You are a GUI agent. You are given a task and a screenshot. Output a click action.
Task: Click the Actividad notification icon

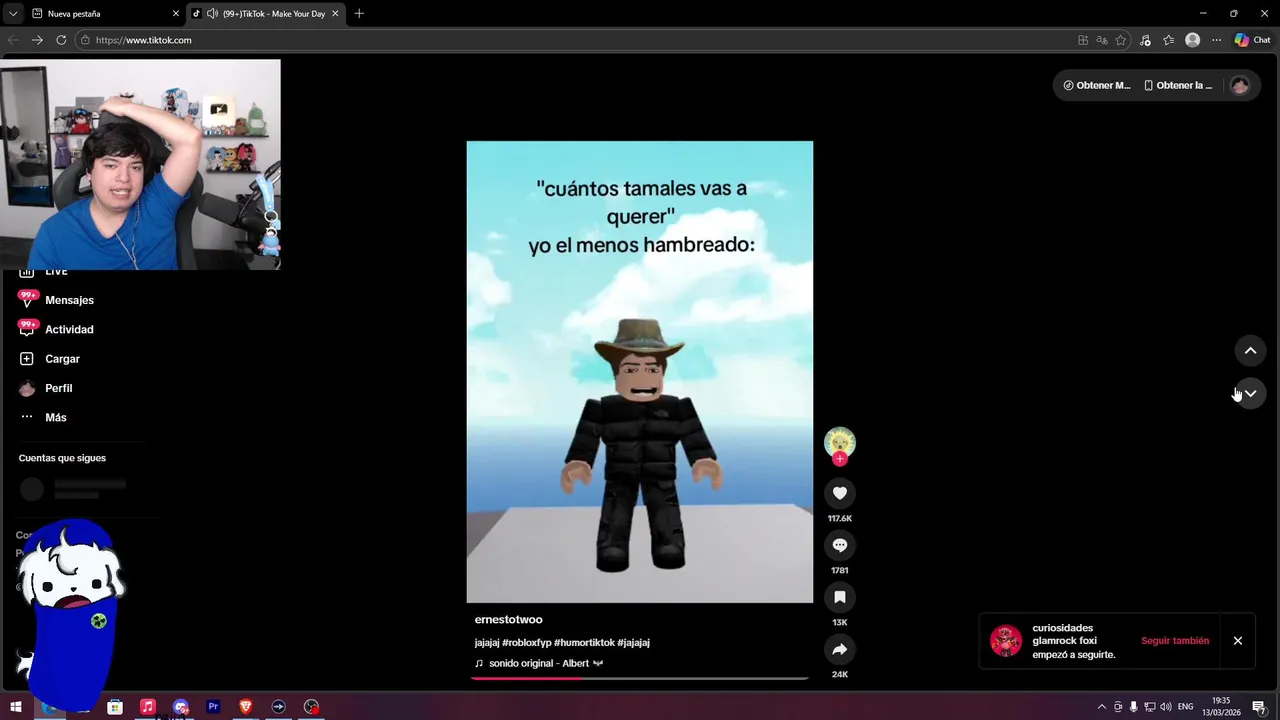(x=27, y=329)
